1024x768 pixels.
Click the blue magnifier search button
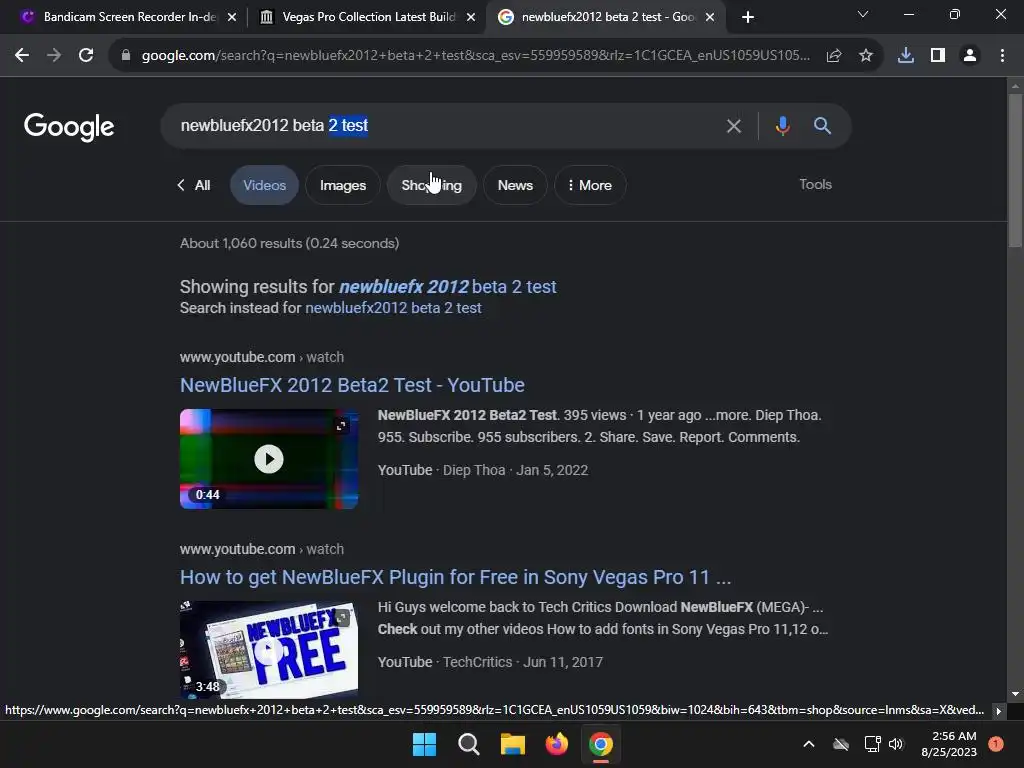click(x=822, y=125)
